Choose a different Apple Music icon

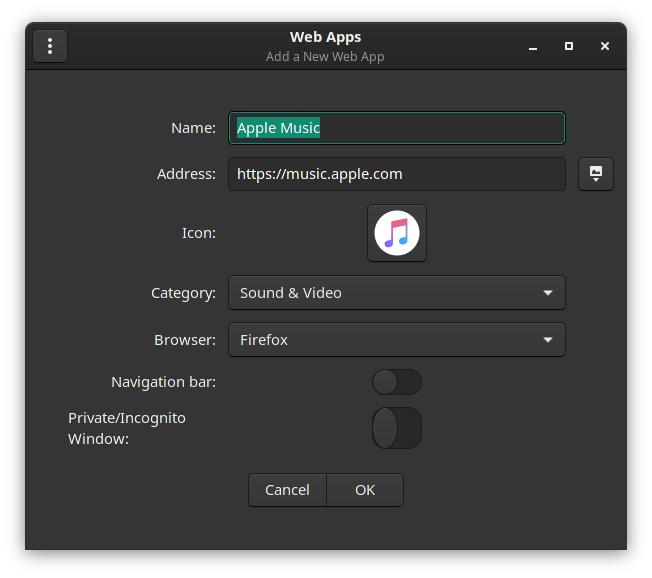coord(397,233)
